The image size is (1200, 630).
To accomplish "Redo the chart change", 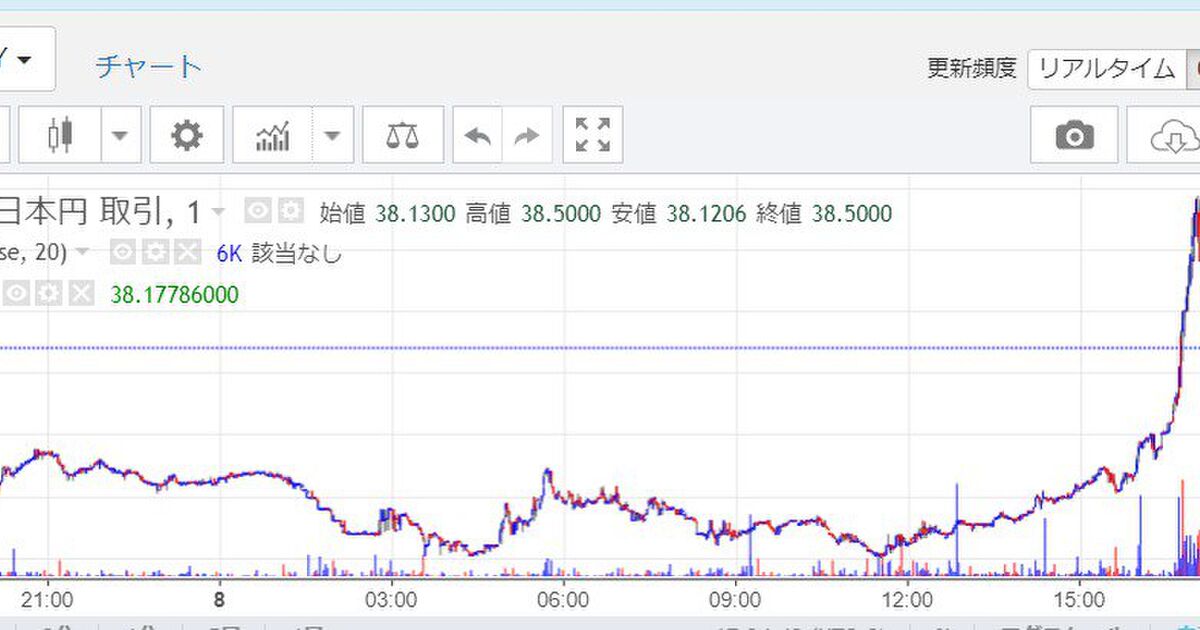I will 526,135.
